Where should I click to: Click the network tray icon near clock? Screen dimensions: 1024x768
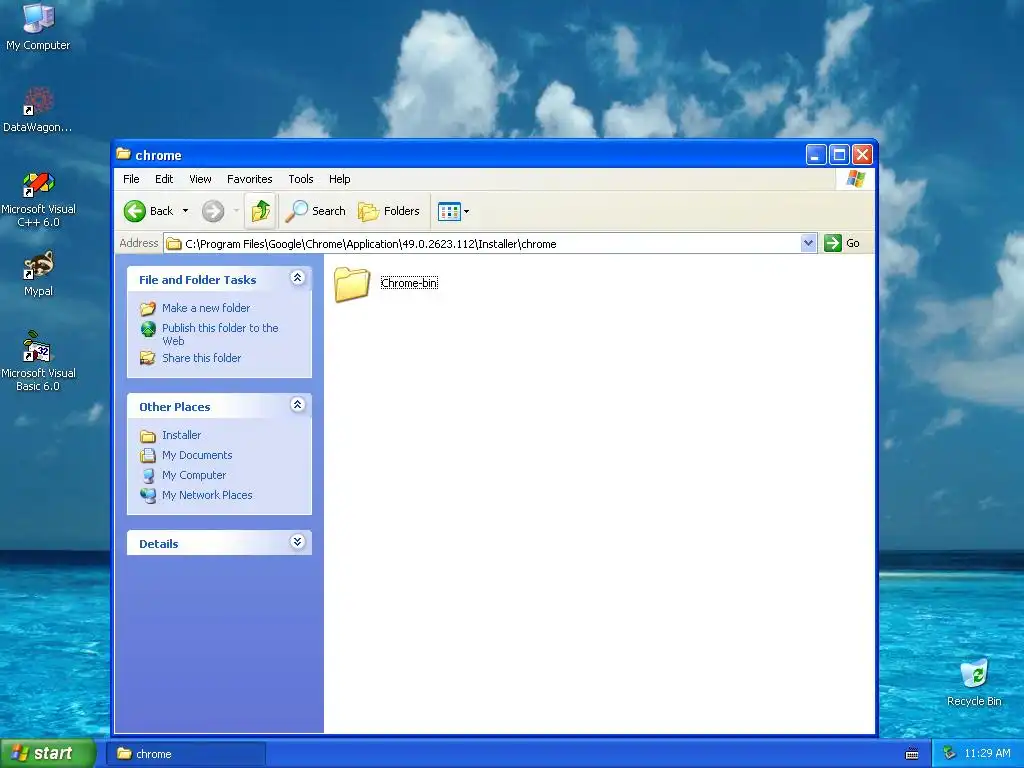point(949,753)
